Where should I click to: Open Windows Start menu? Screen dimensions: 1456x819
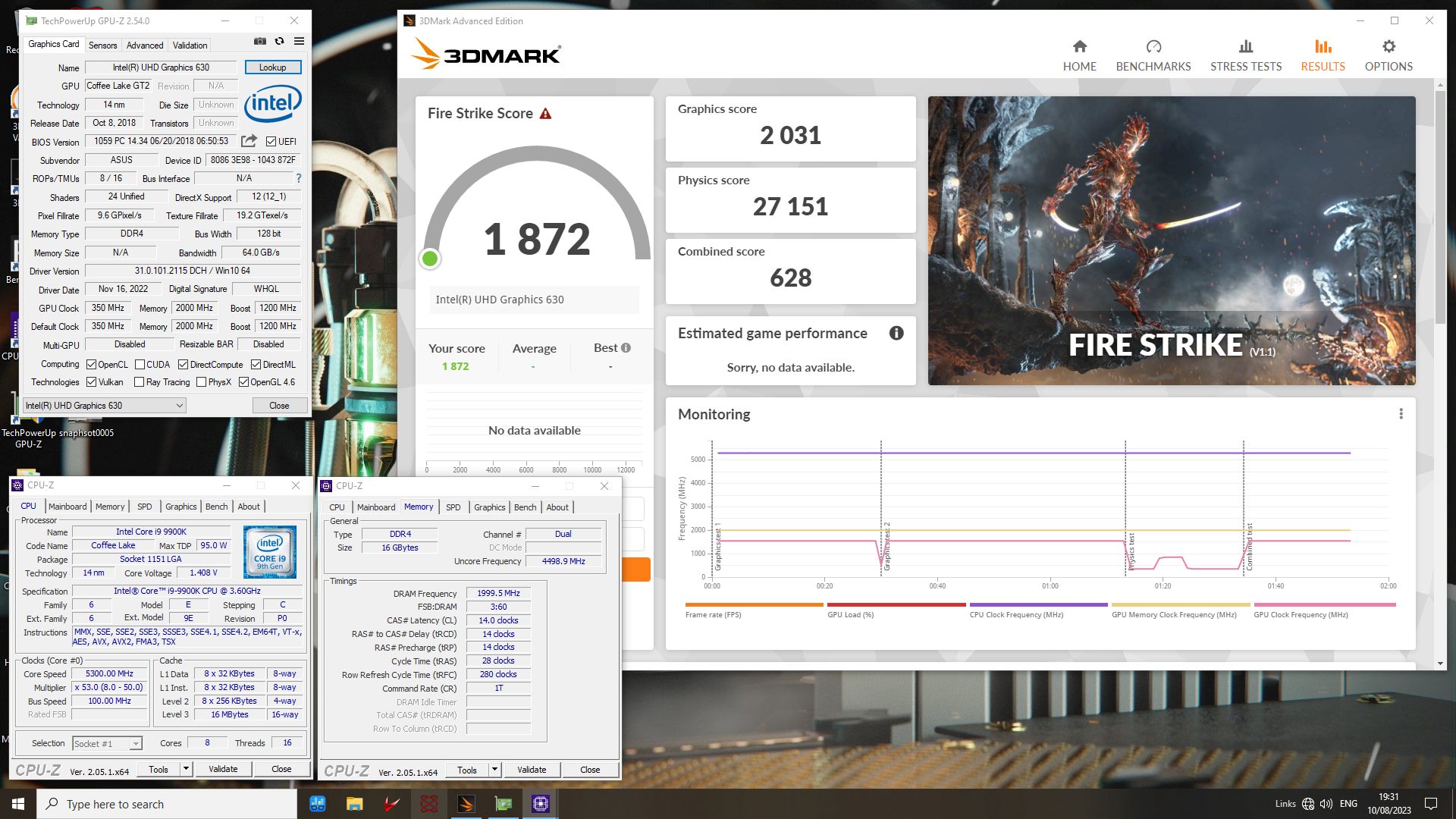pos(18,804)
